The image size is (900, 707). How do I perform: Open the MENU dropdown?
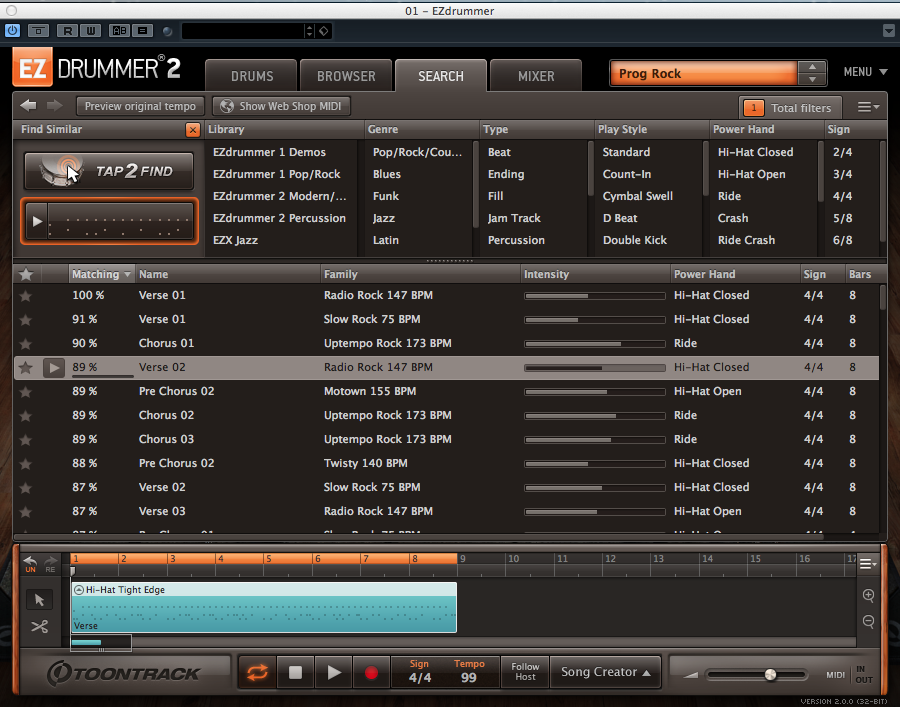click(865, 72)
